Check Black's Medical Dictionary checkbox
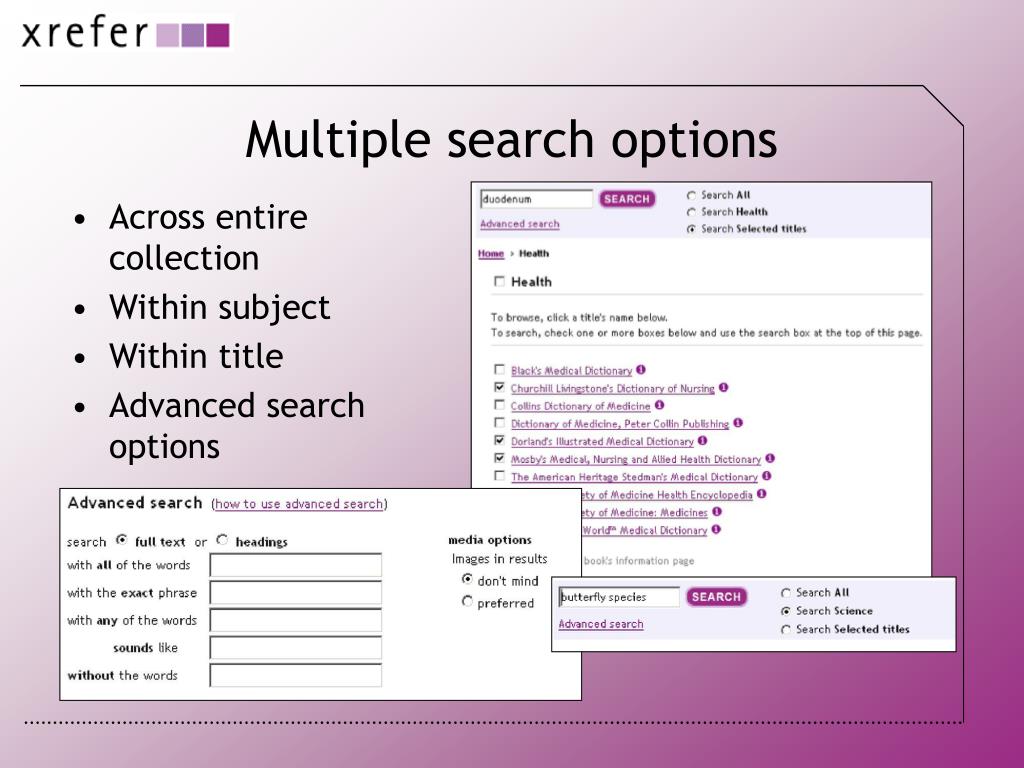Screen dimensions: 1024x768 click(x=500, y=370)
